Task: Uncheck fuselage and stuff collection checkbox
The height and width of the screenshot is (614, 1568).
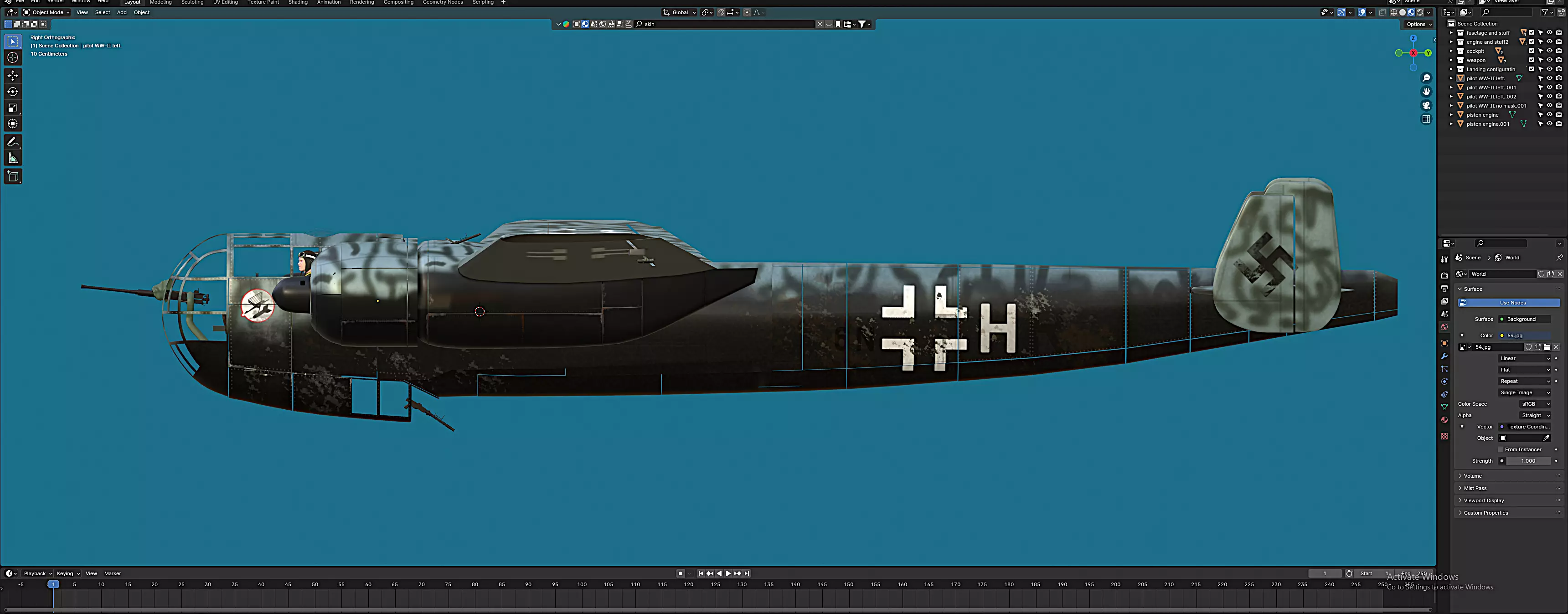Action: coord(1532,33)
